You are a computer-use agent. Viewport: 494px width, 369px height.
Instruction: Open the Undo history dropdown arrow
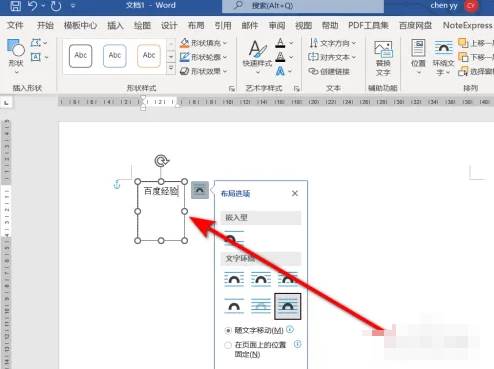tap(44, 6)
